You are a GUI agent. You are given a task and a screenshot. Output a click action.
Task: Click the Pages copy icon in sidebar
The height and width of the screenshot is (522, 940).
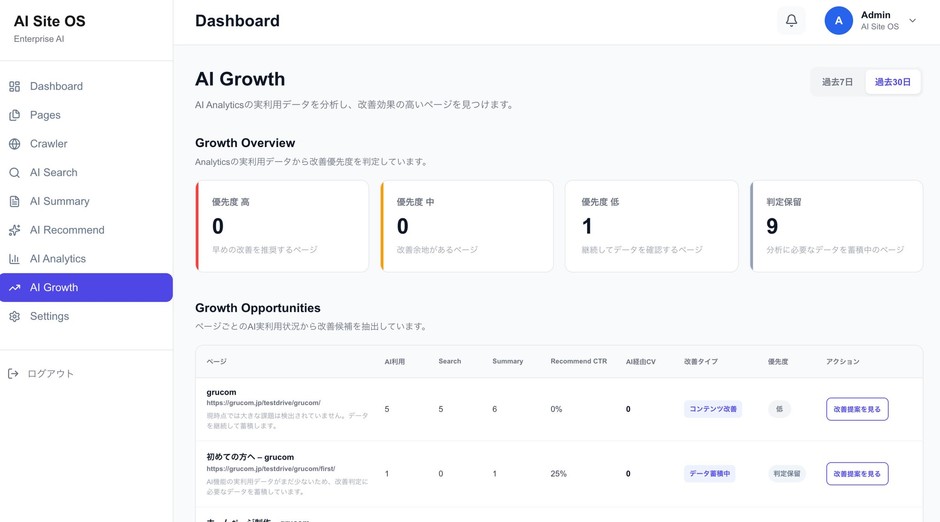[14, 115]
